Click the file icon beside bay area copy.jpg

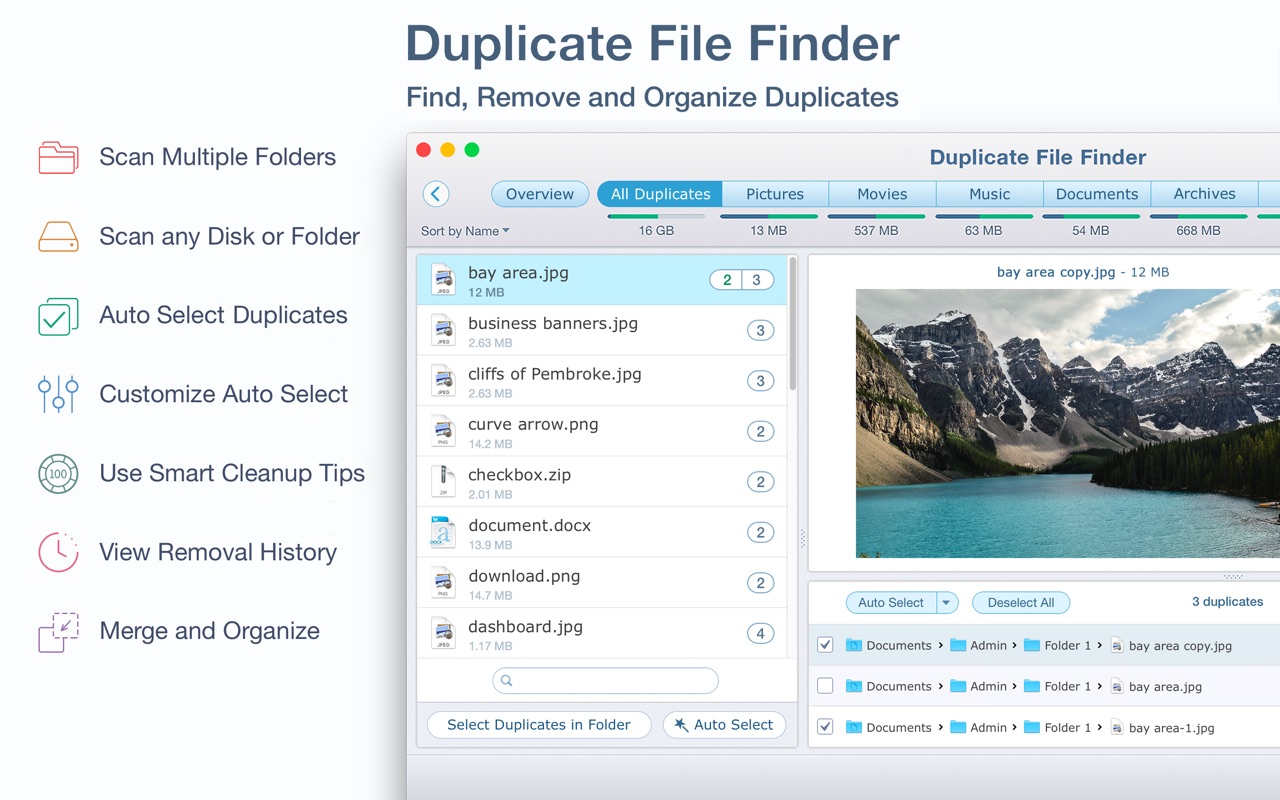point(1117,646)
